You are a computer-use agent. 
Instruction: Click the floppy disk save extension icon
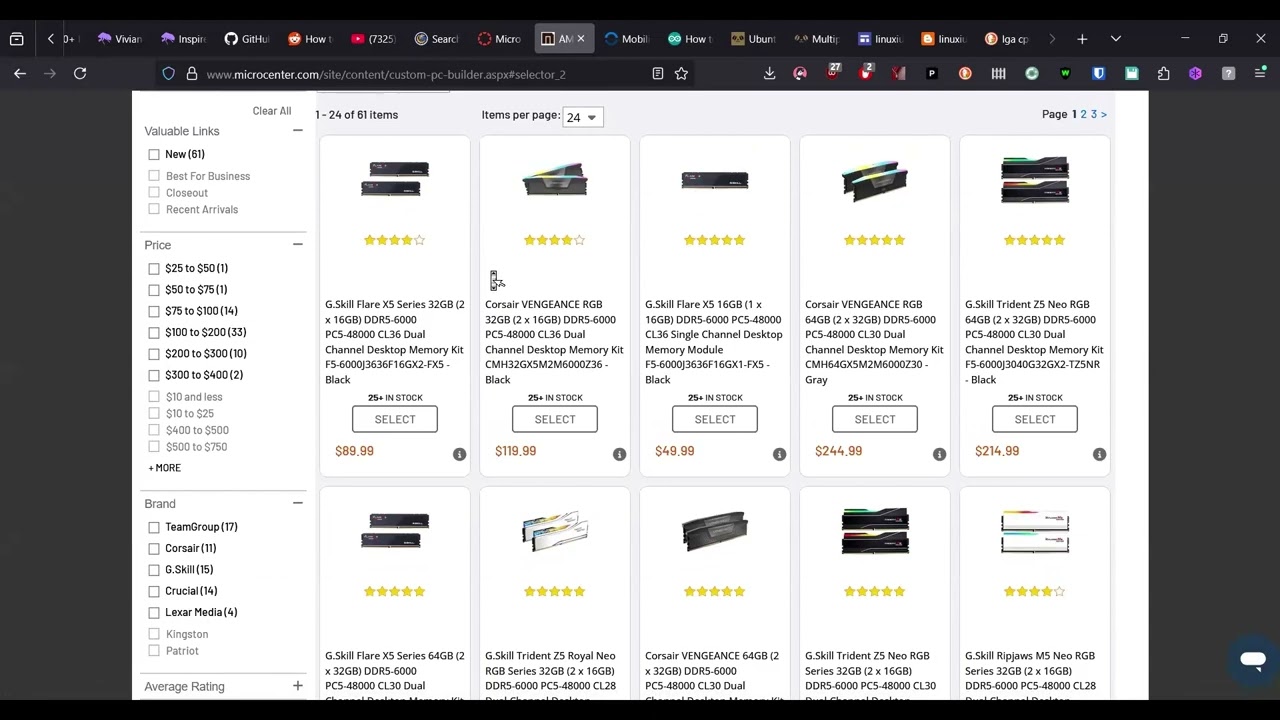point(1131,73)
